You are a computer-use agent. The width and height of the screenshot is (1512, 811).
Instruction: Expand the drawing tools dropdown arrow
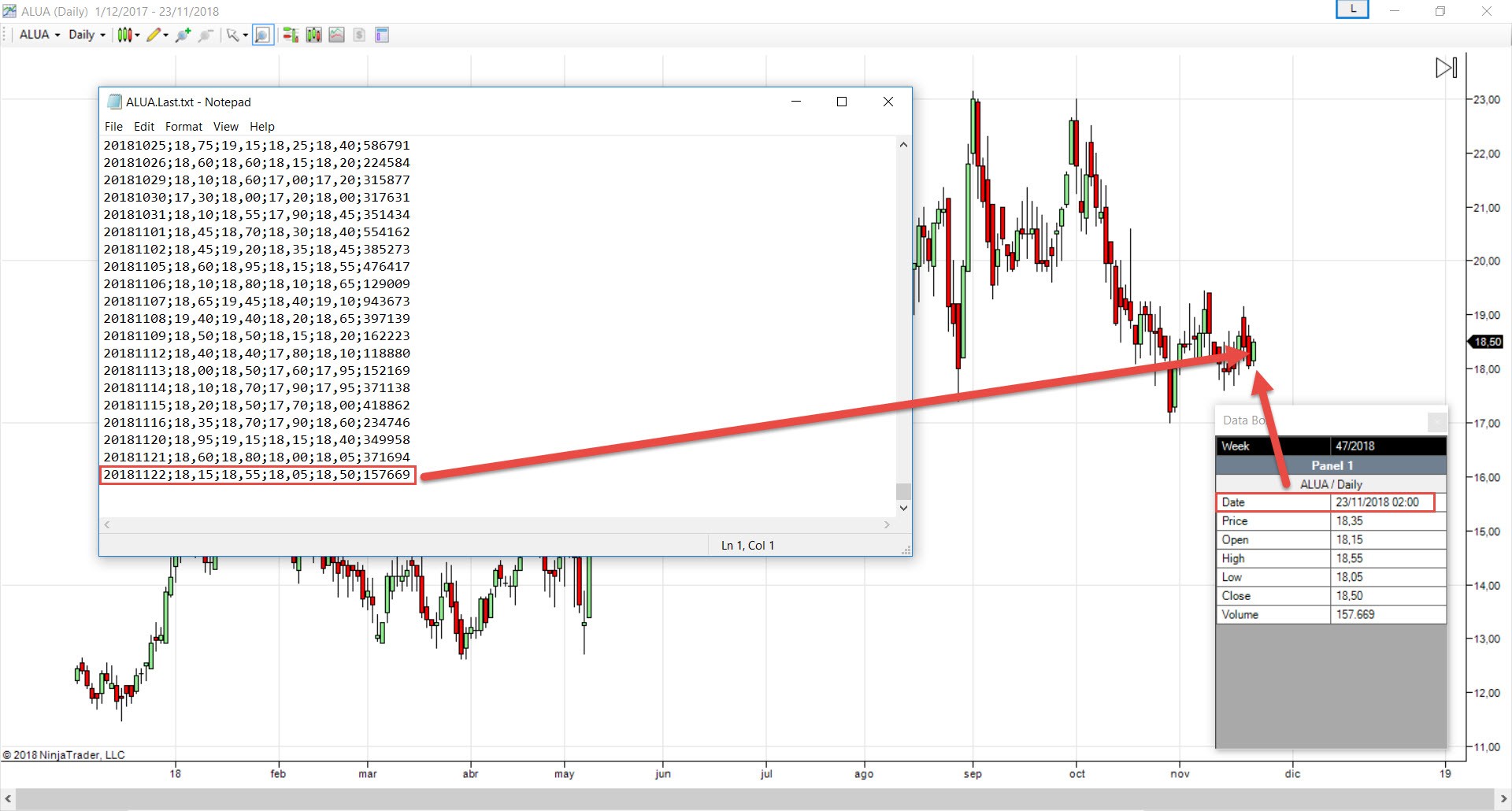click(x=165, y=35)
